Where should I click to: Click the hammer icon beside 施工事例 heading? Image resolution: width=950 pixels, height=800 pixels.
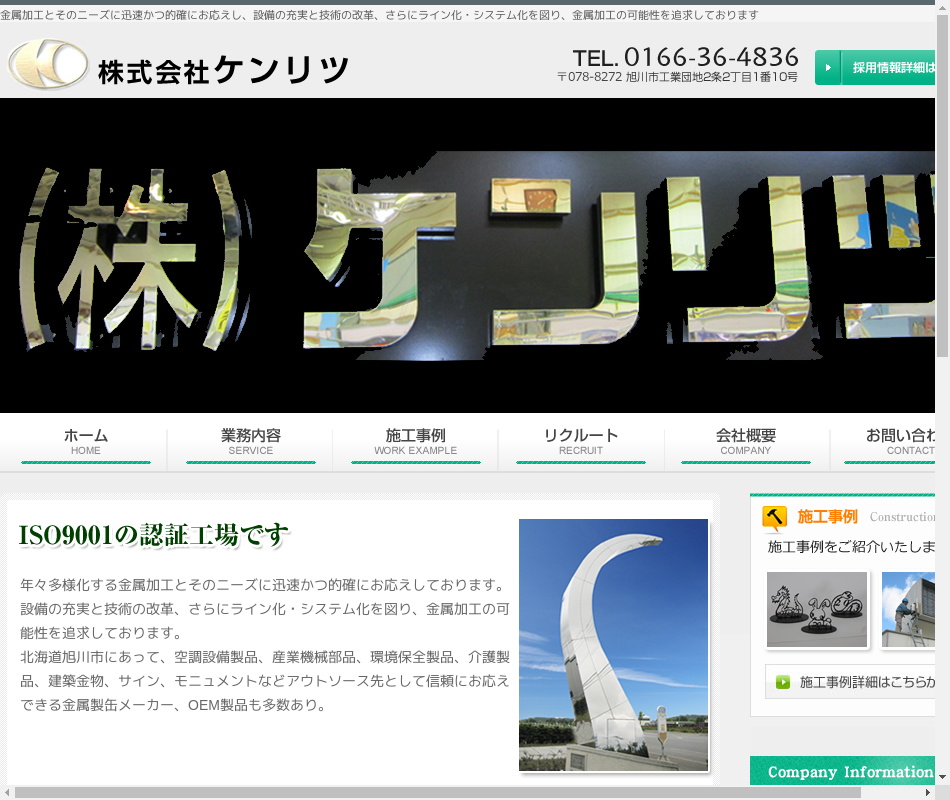pos(774,517)
